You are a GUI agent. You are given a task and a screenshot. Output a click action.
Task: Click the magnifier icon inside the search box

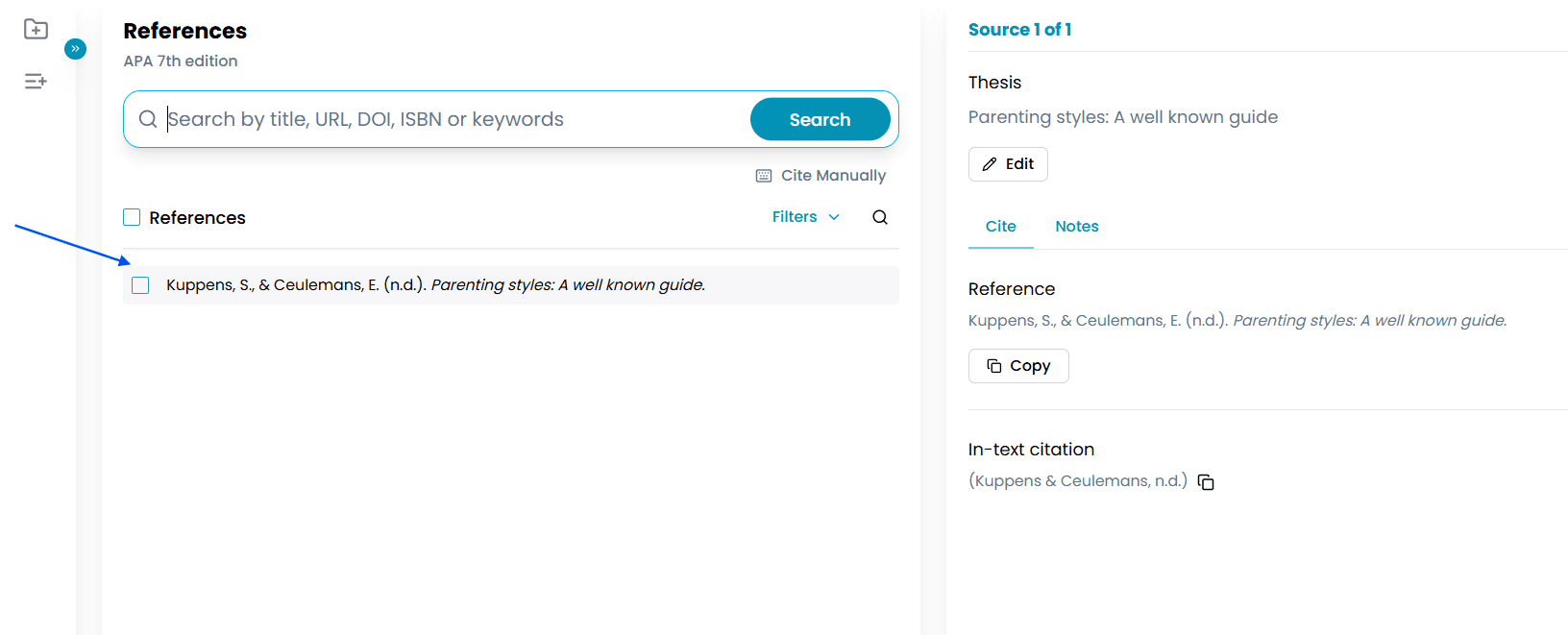tap(148, 119)
